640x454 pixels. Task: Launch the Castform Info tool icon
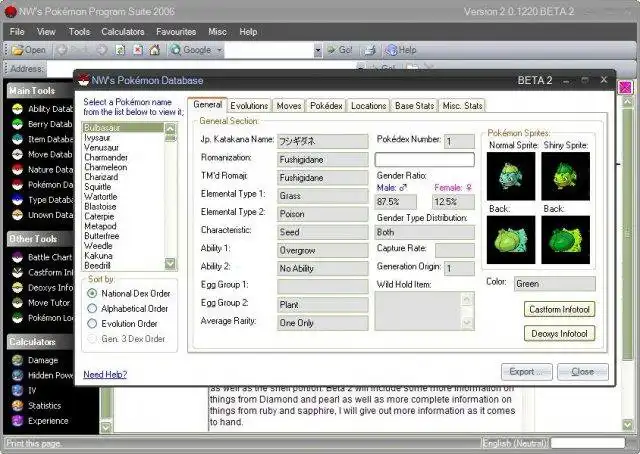point(17,272)
